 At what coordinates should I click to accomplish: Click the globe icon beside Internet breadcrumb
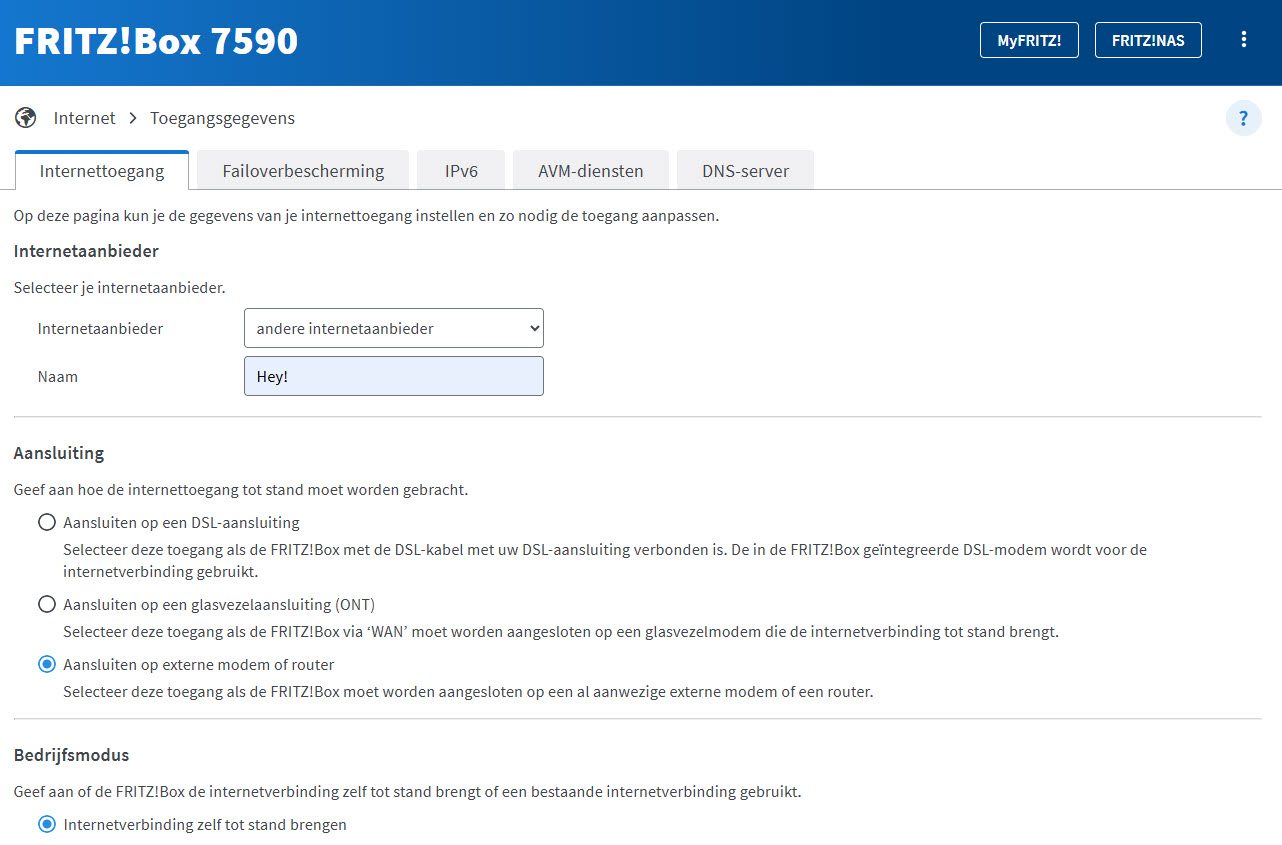pos(25,118)
